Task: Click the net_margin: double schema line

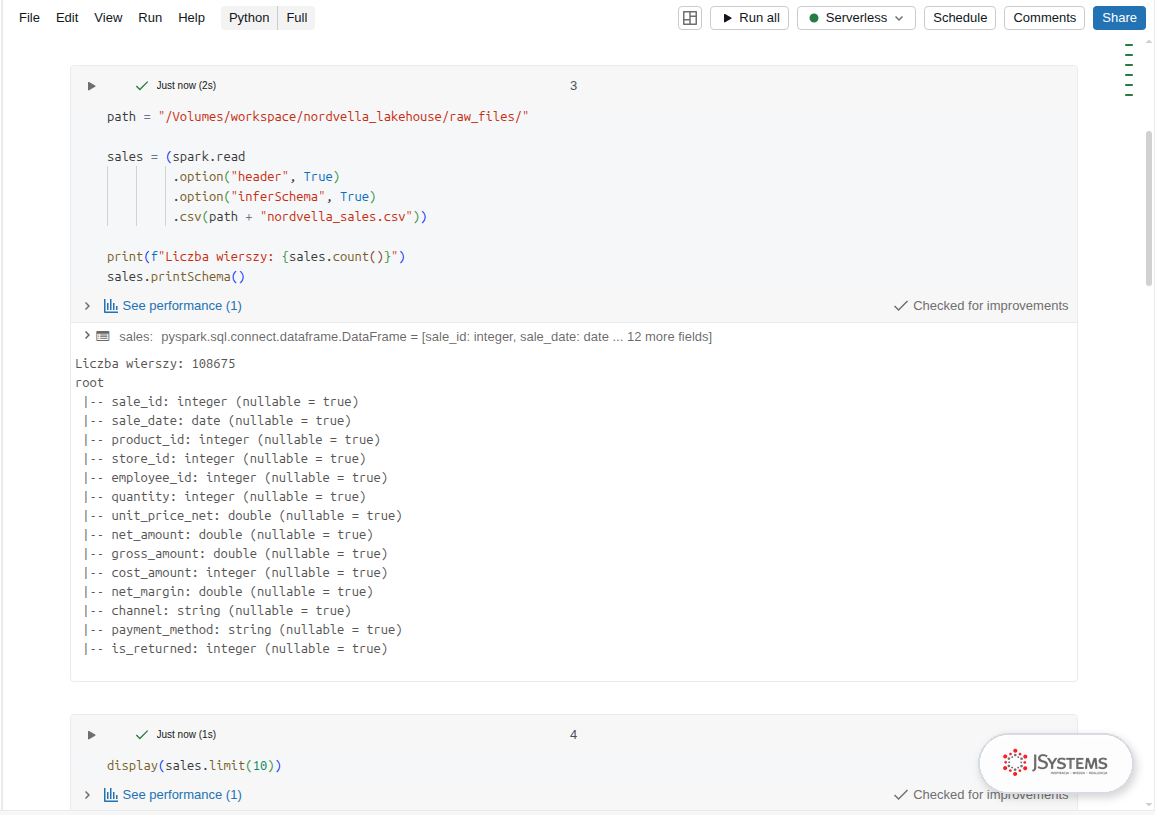Action: pos(228,592)
